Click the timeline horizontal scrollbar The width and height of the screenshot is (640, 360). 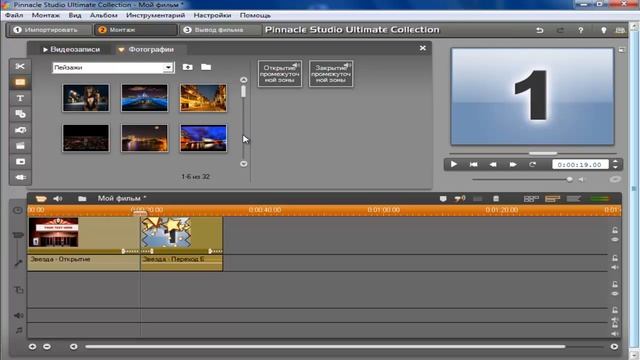325,347
